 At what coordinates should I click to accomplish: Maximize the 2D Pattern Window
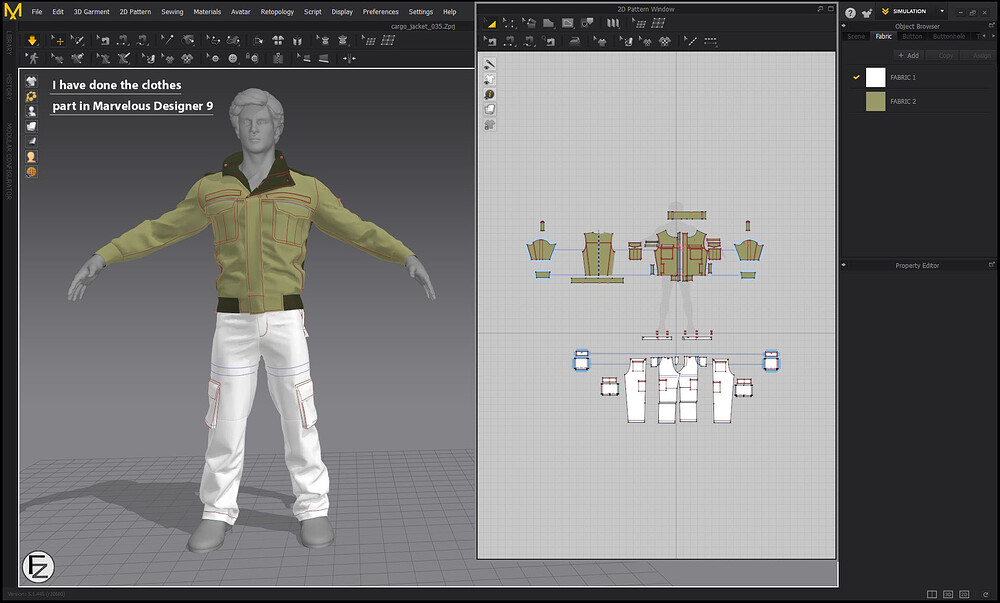(830, 9)
